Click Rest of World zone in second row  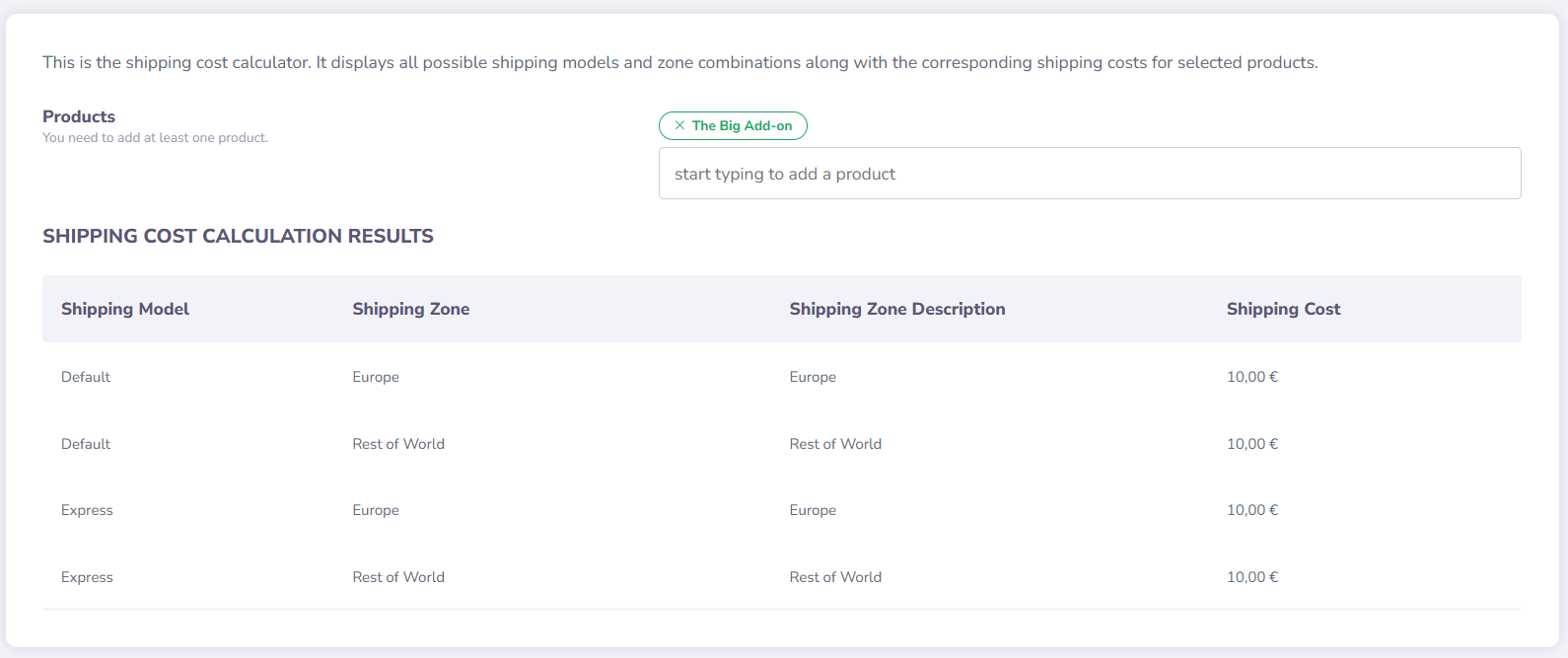click(x=398, y=444)
